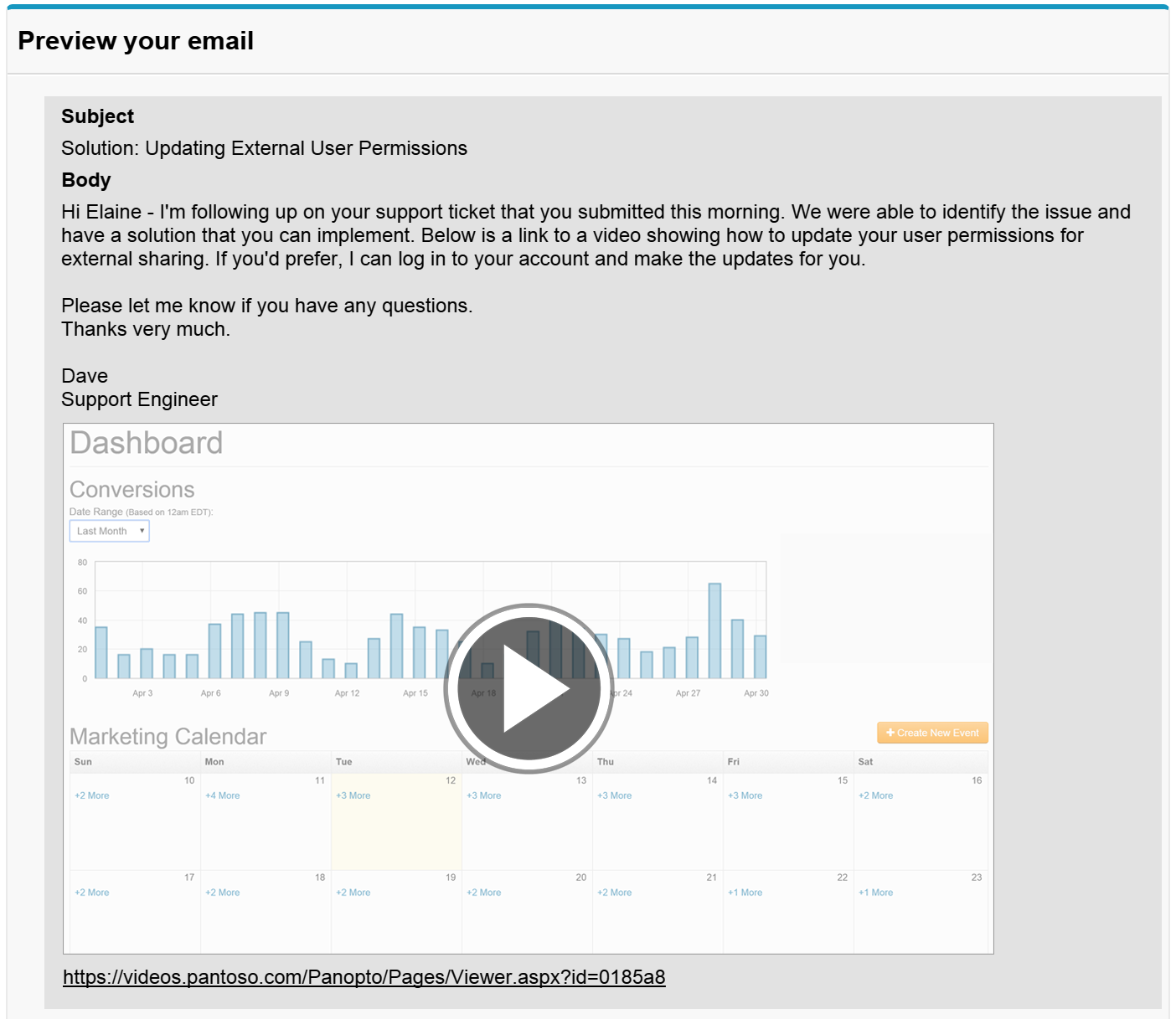
Task: Click the tallest bar in conversions chart
Action: [714, 630]
